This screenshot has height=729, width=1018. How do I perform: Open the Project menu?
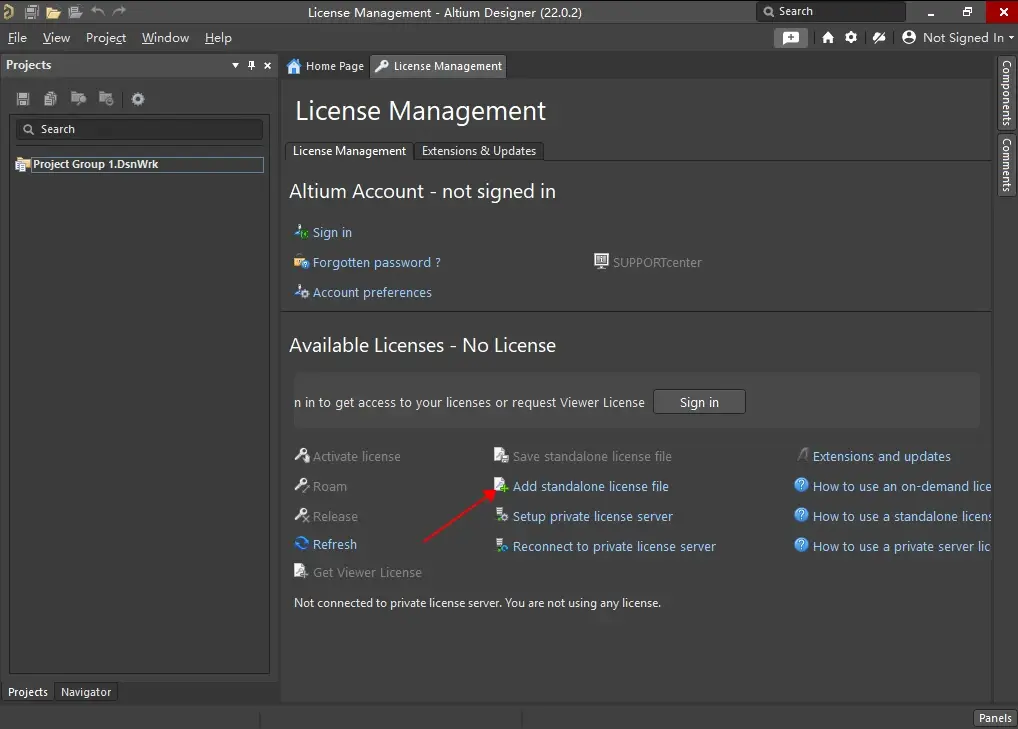pyautogui.click(x=106, y=38)
